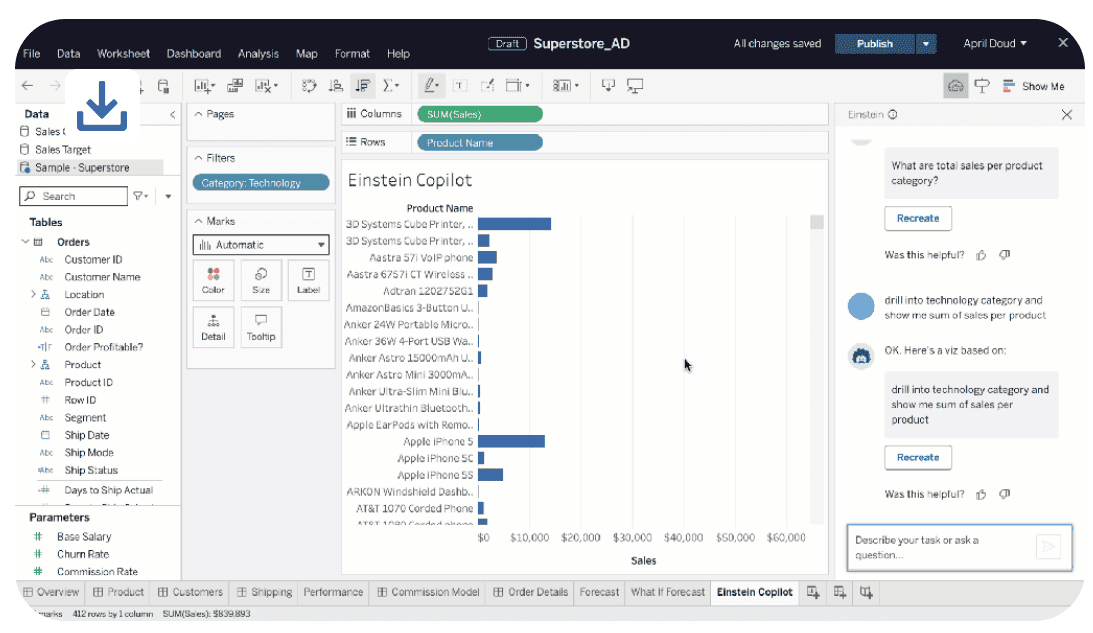Collapse the Filters shelf
This screenshot has width=1093, height=633.
pos(199,158)
